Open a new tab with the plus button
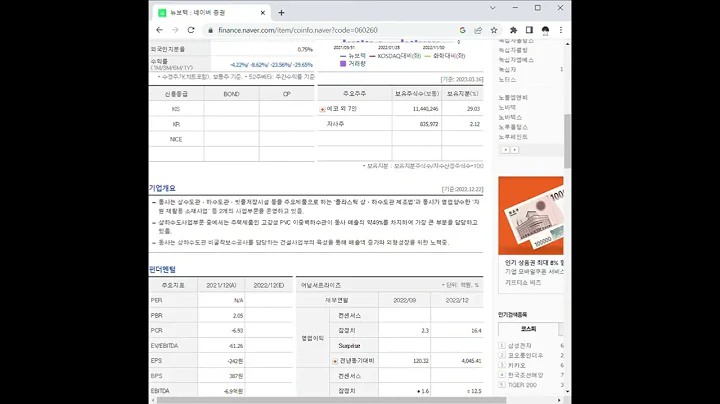This screenshot has height=404, width=720. pyautogui.click(x=281, y=13)
